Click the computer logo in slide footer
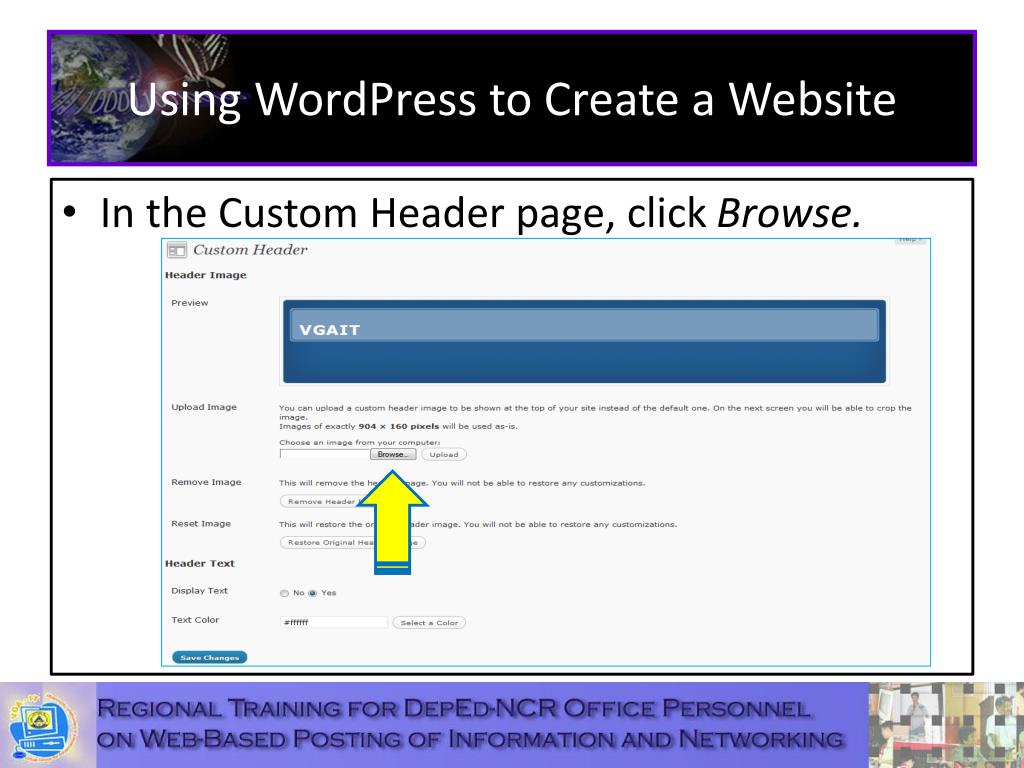This screenshot has width=1024, height=768. coord(43,726)
